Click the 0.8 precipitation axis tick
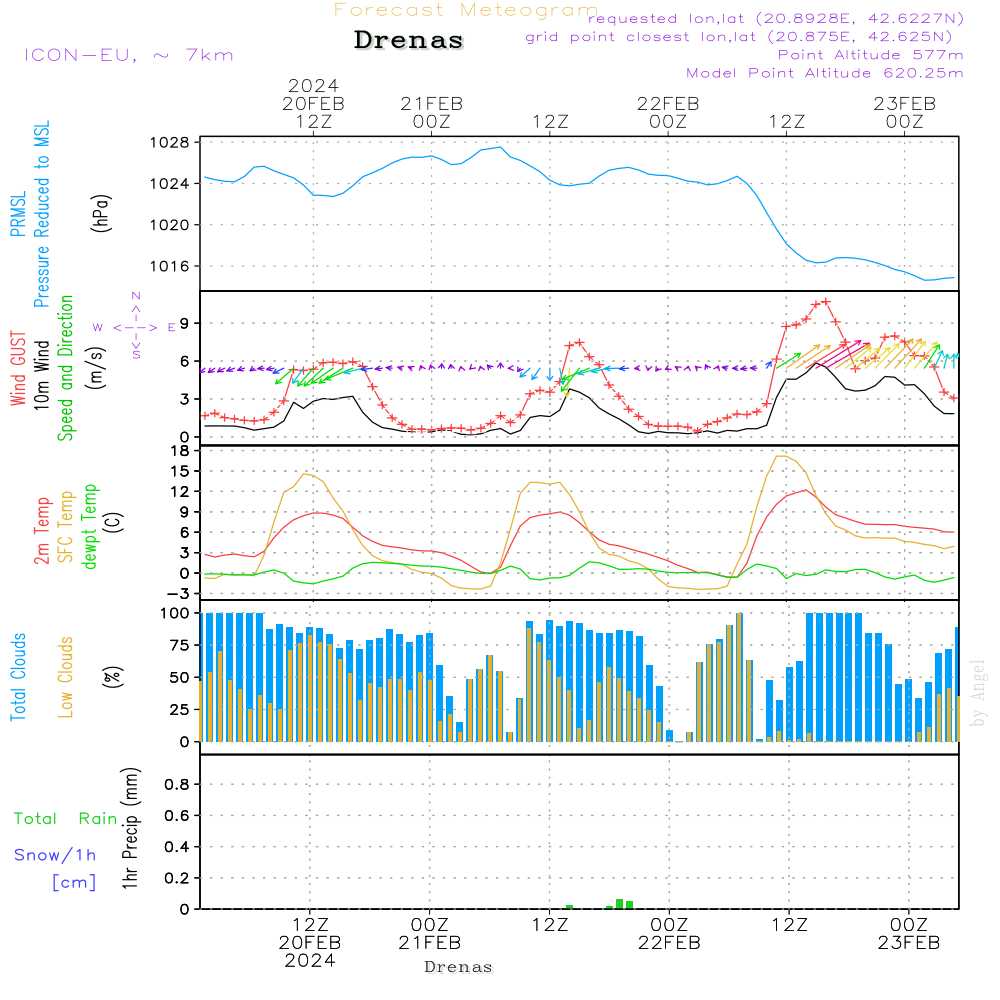The image size is (1000, 1000). tap(177, 784)
